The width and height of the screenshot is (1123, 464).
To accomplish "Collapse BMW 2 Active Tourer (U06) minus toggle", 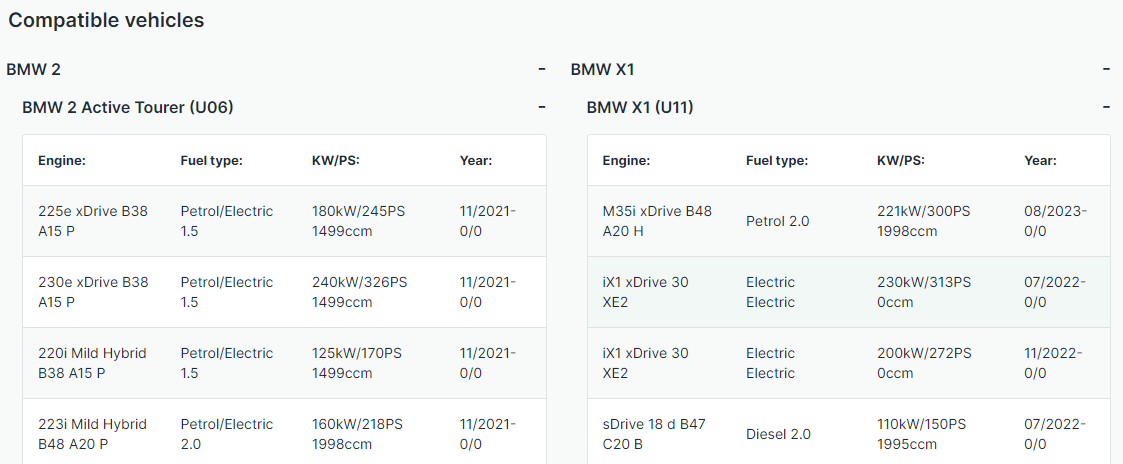I will pos(542,107).
